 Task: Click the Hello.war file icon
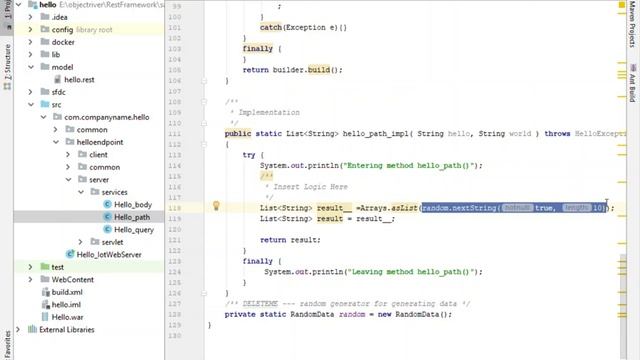point(45,317)
